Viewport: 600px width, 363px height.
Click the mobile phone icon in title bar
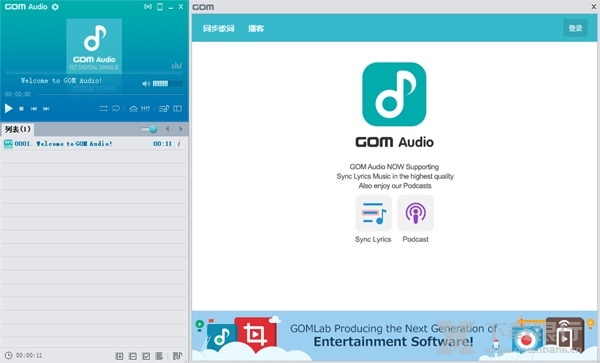[160, 7]
